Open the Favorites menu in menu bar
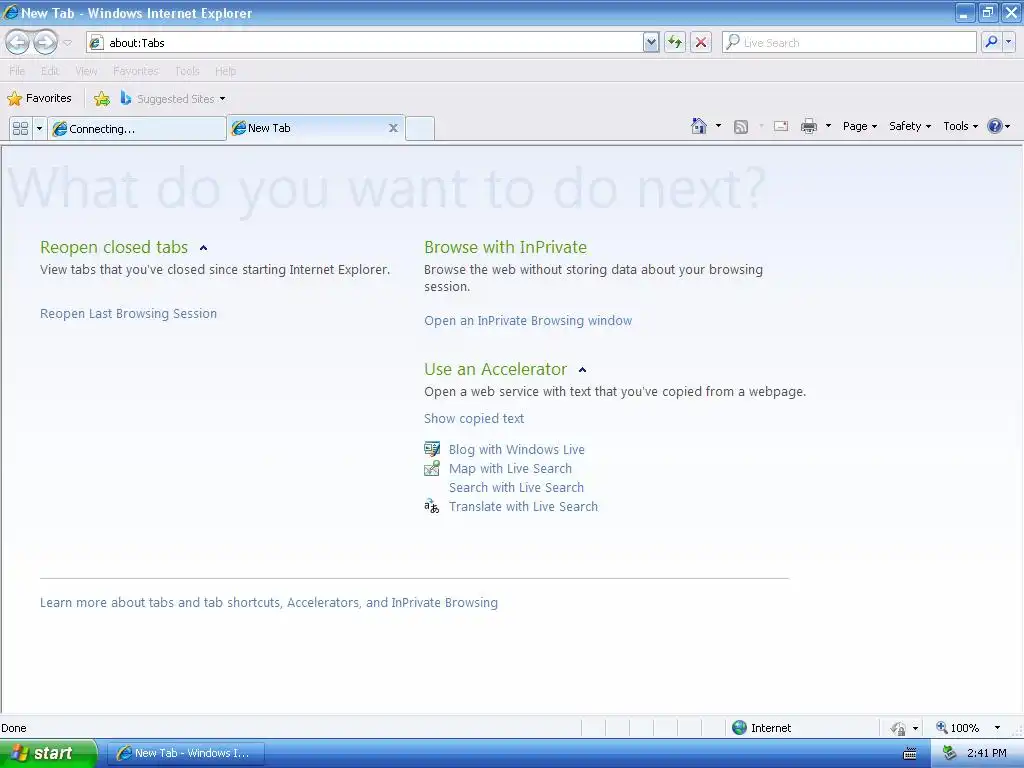The width and height of the screenshot is (1024, 768). coord(136,71)
